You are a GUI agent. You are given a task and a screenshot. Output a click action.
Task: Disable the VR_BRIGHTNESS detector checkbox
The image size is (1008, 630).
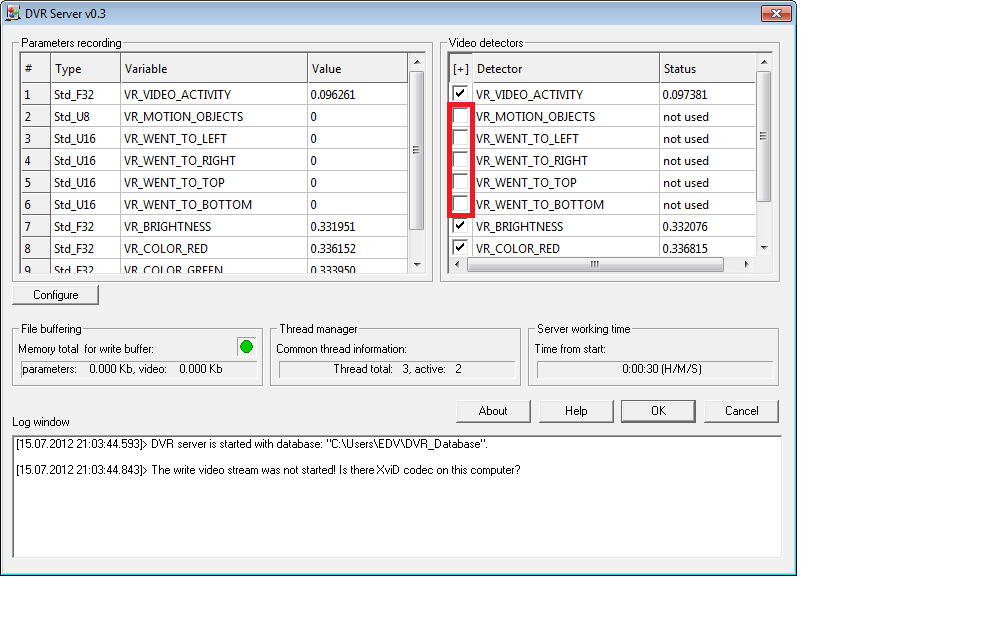(460, 227)
